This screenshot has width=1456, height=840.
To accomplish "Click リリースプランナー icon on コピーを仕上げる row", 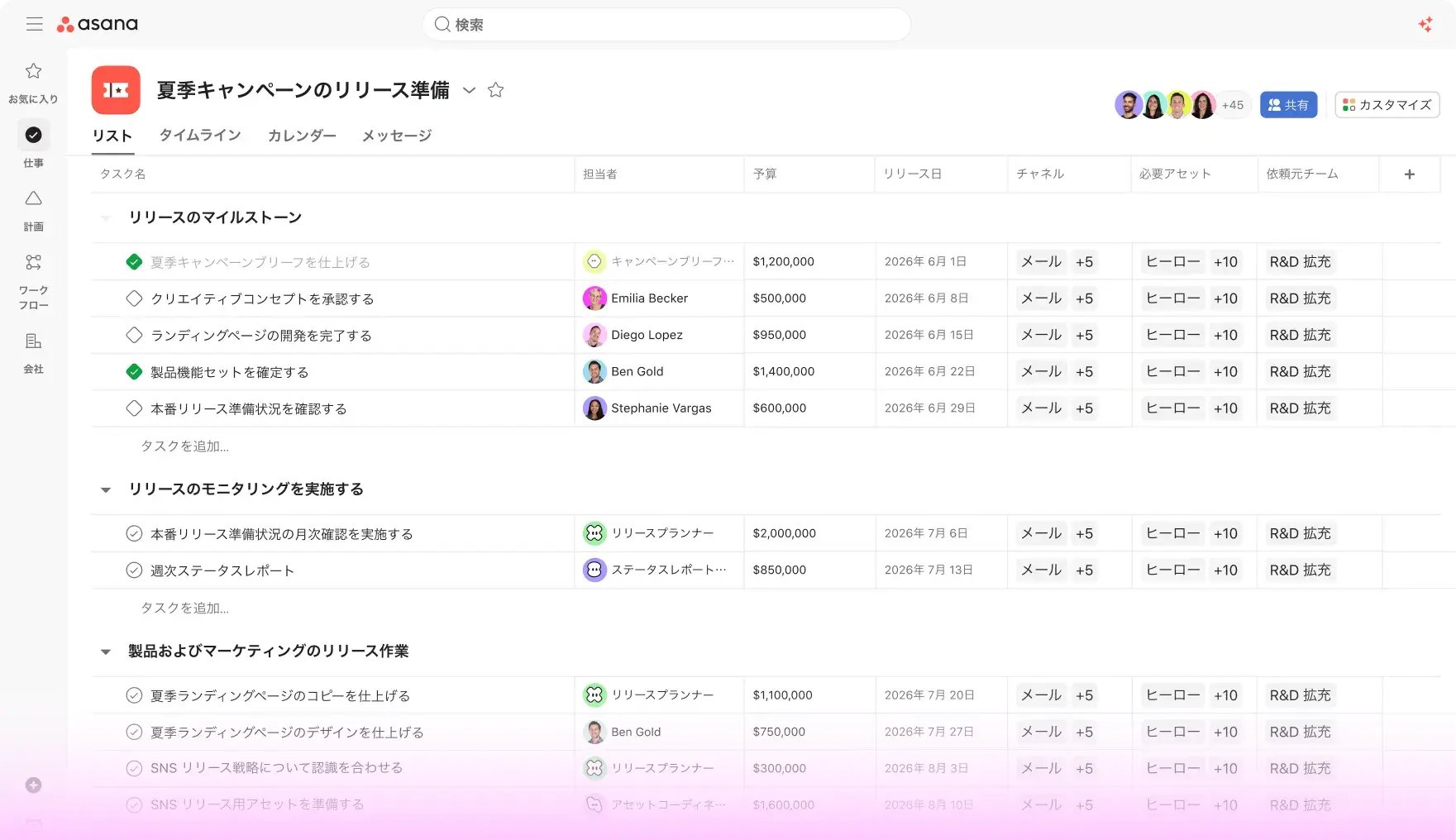I will tap(594, 695).
